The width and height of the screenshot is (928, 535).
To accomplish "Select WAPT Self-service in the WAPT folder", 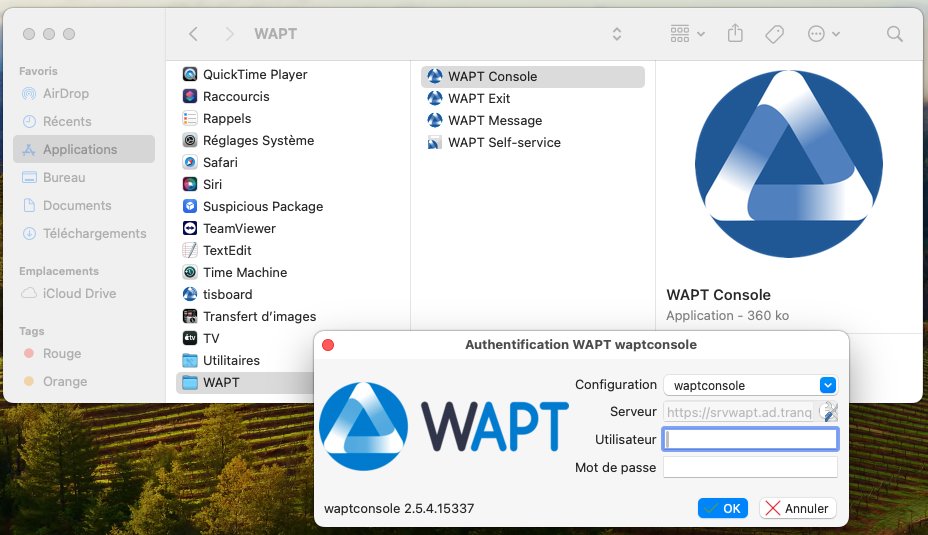I will point(533,142).
